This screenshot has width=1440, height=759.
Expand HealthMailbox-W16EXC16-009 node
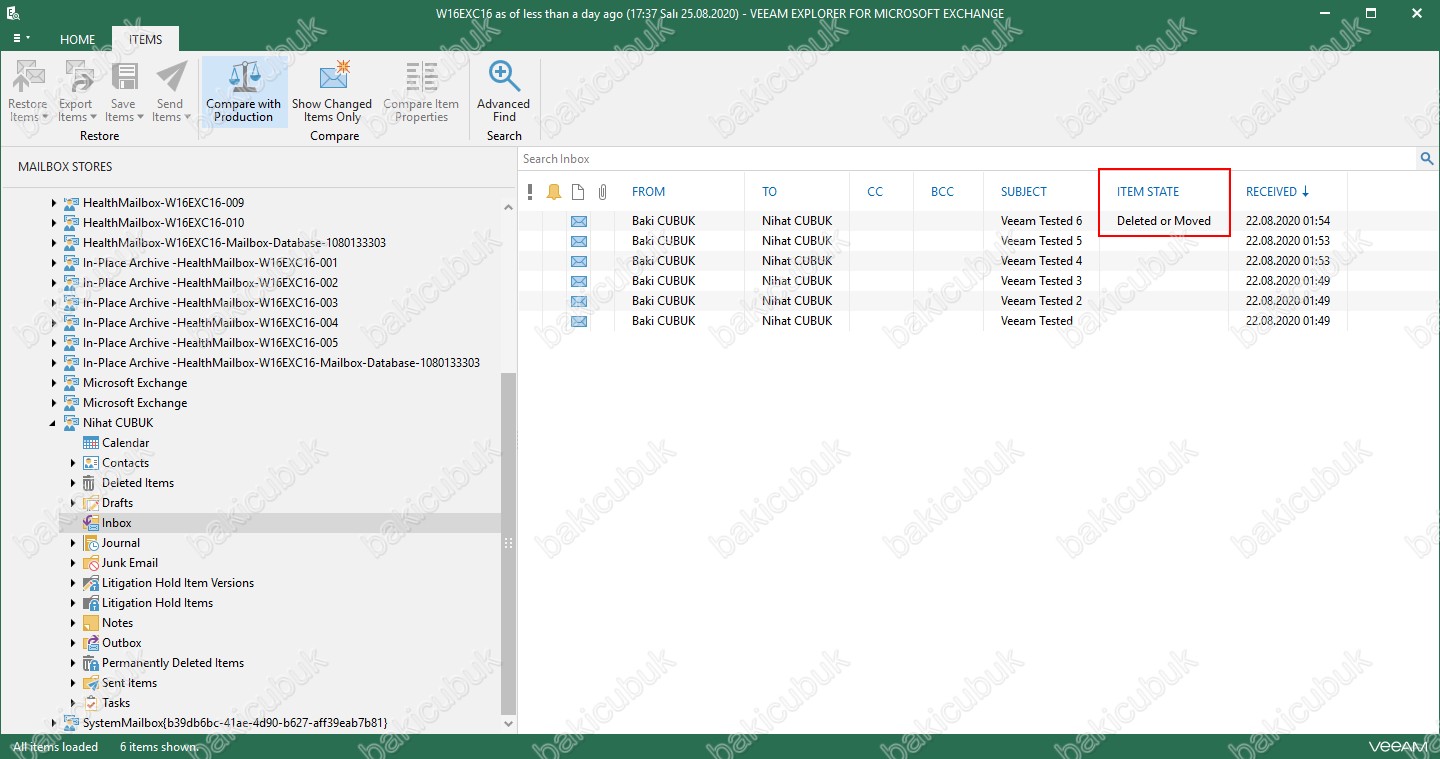[x=54, y=203]
